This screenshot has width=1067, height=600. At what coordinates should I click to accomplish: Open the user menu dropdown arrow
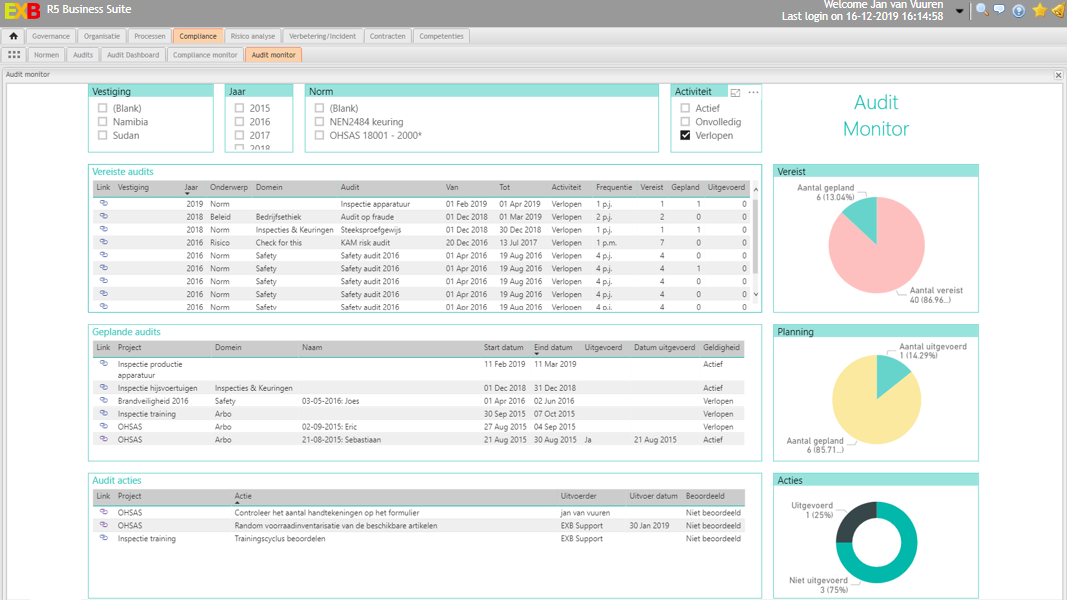click(x=960, y=11)
